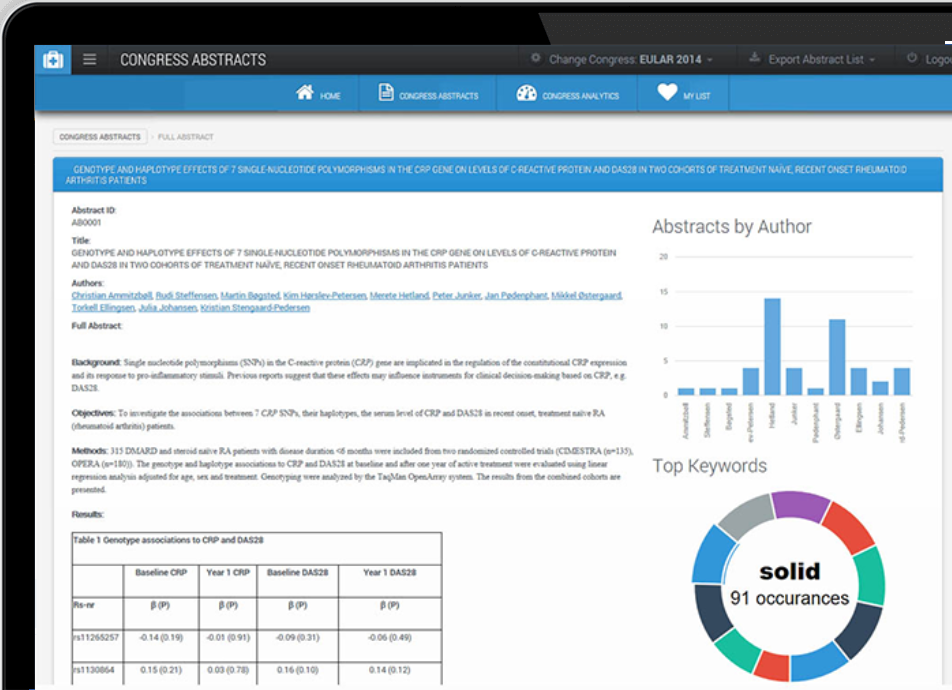Click the Home house icon

305,93
